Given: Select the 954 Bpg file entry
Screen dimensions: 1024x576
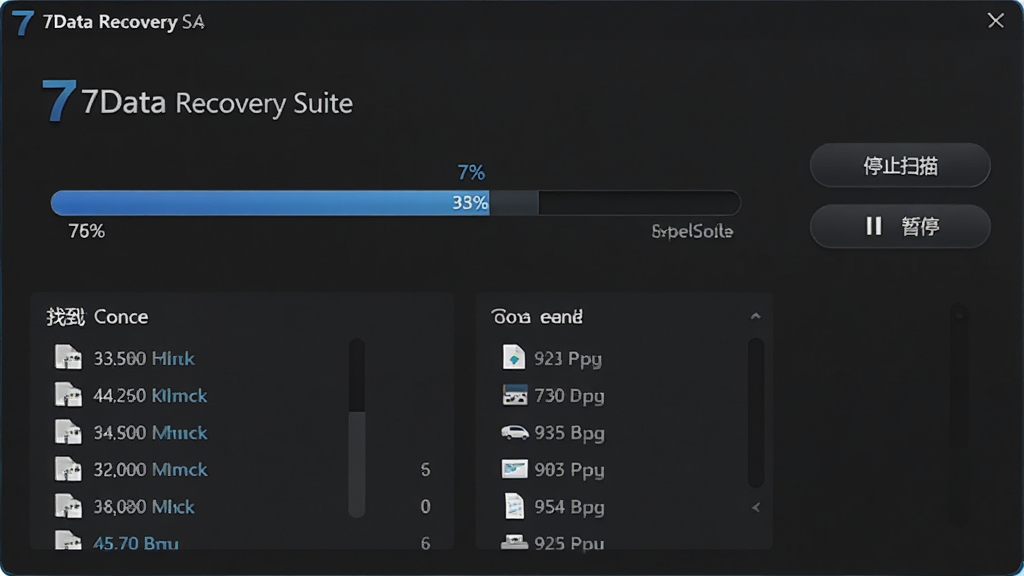Looking at the screenshot, I should (x=569, y=507).
